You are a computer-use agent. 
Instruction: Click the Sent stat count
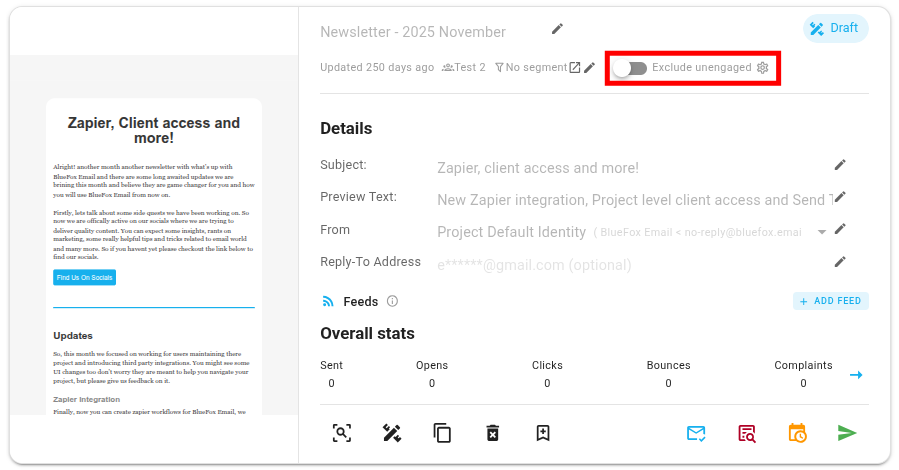pos(331,383)
